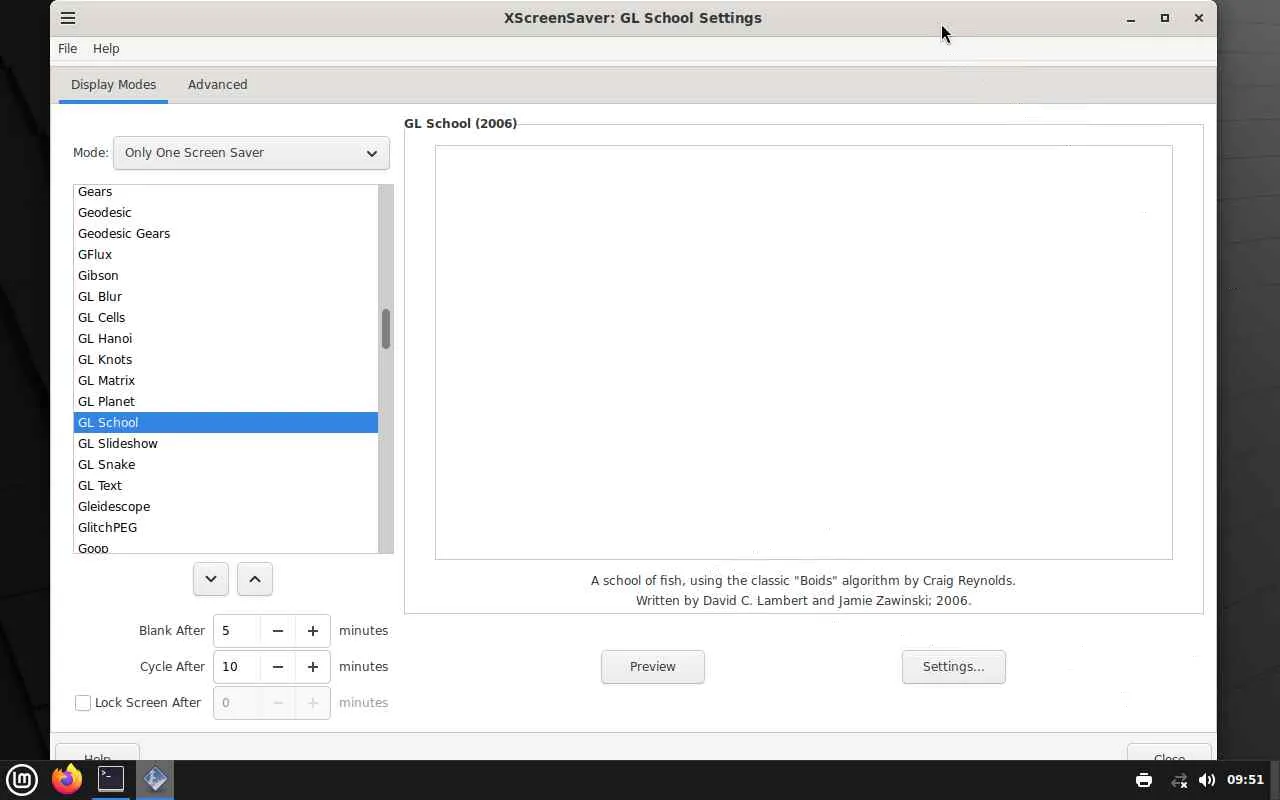The height and width of the screenshot is (800, 1280).
Task: Open the Help menu
Action: (106, 49)
